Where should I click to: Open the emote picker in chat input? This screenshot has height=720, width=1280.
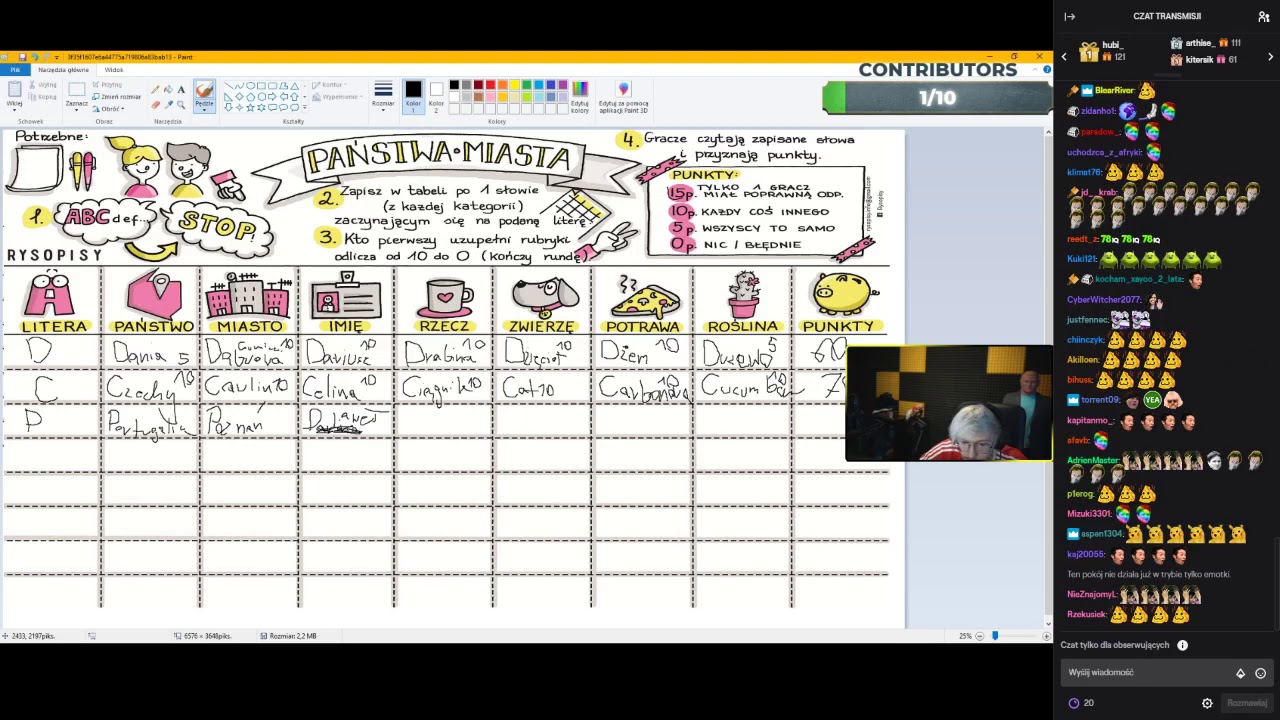1260,673
